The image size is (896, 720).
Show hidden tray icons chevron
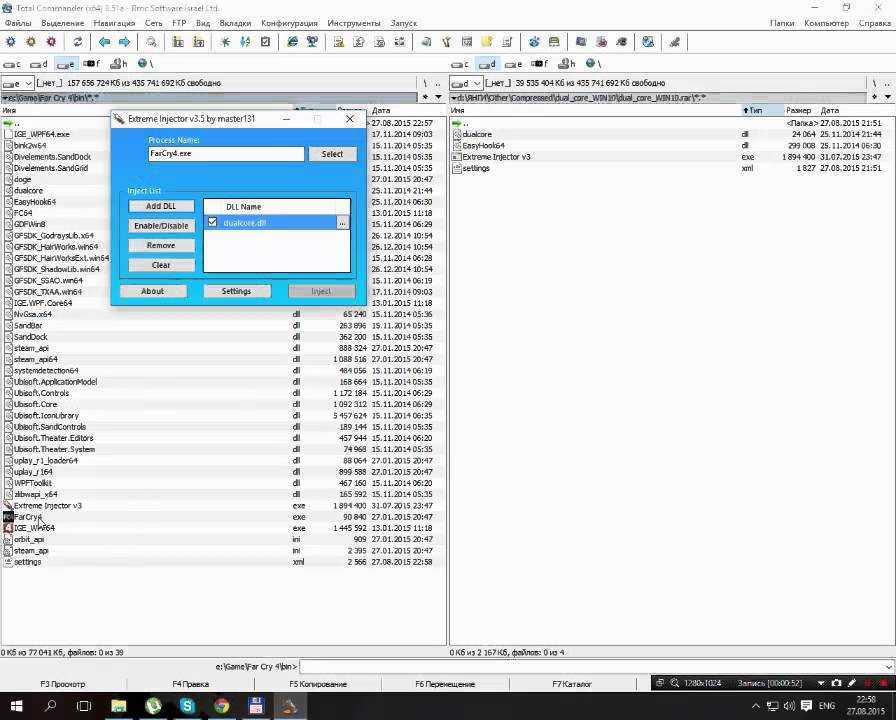755,706
